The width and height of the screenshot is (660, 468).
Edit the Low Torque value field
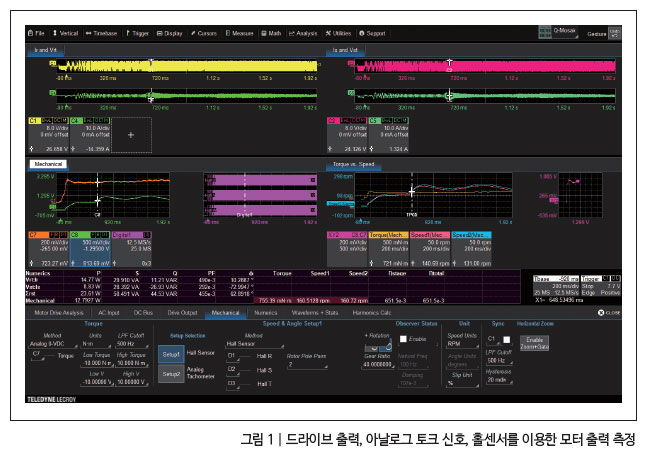tap(97, 363)
